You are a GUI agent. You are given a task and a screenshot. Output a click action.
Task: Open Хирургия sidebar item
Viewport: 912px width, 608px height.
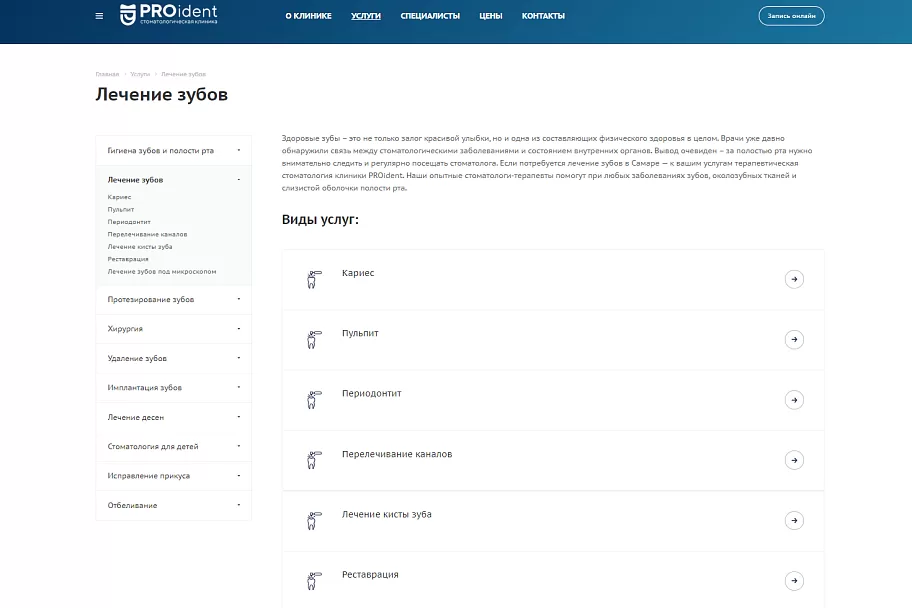(125, 329)
